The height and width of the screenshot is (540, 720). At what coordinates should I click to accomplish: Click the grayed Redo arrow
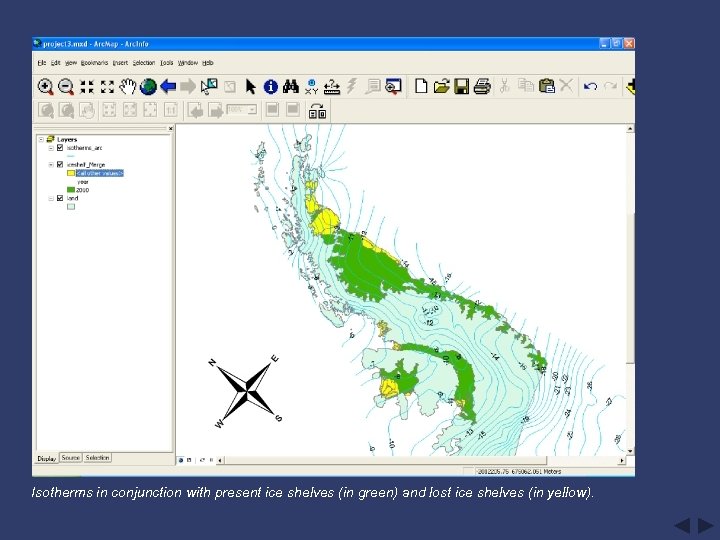[610, 86]
